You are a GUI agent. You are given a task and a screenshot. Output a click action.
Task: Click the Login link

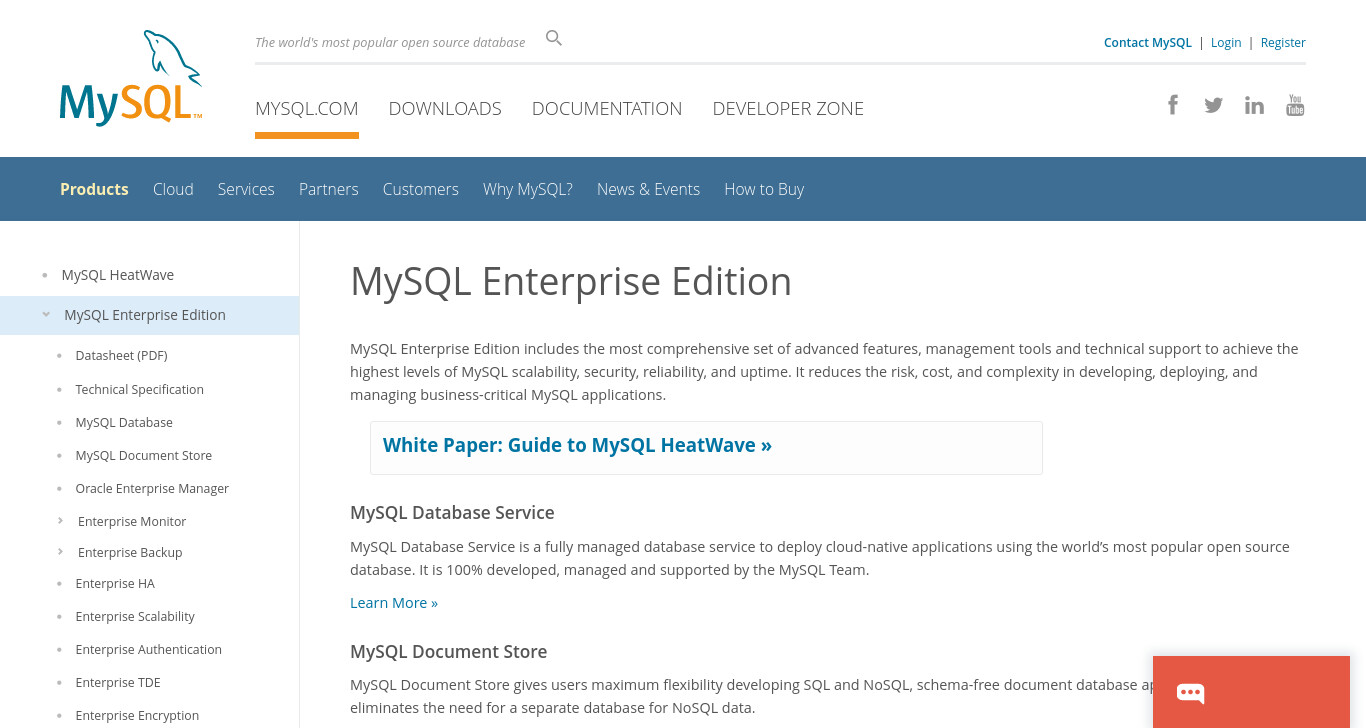pos(1226,42)
